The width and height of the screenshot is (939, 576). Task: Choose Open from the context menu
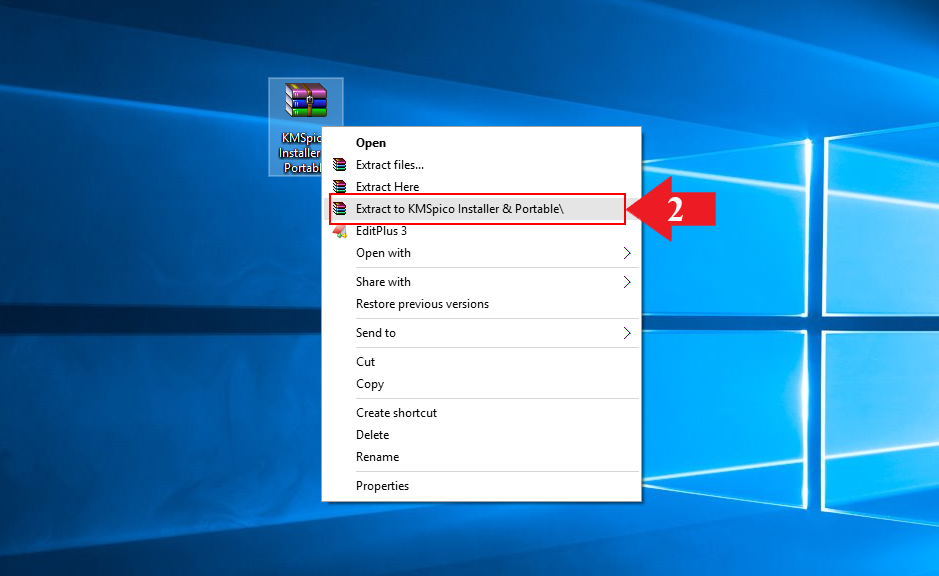(481, 143)
